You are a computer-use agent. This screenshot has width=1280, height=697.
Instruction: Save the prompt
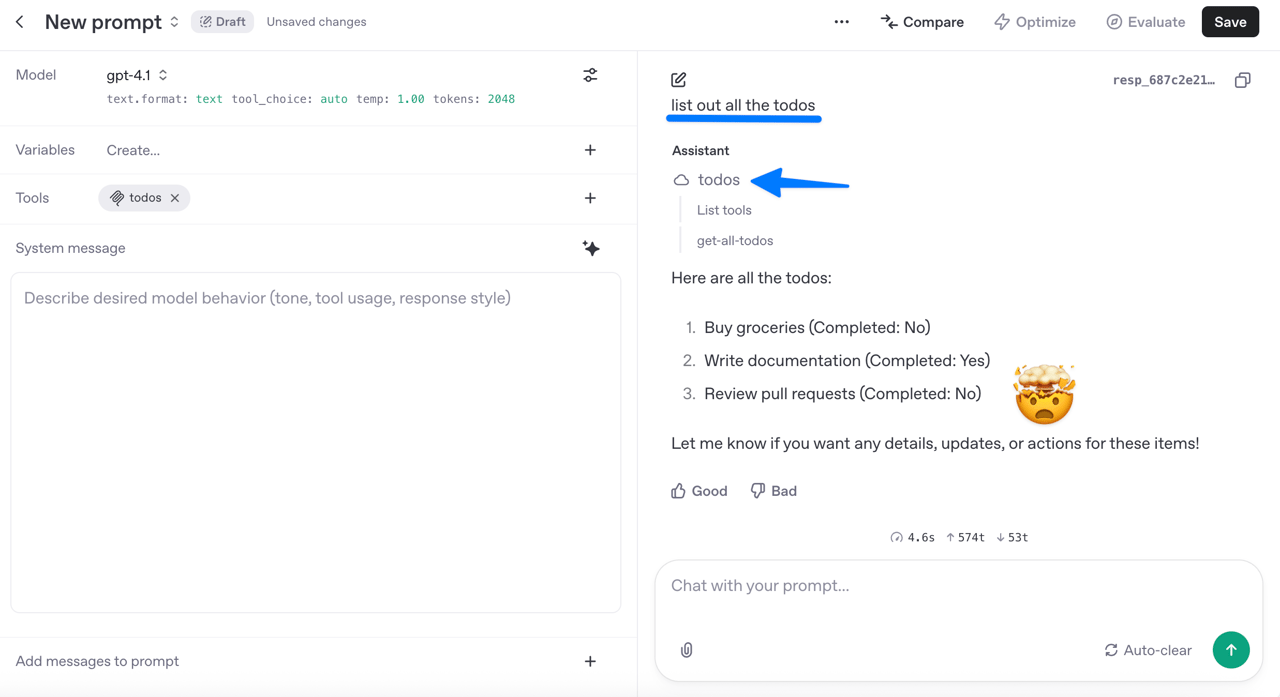pos(1230,22)
